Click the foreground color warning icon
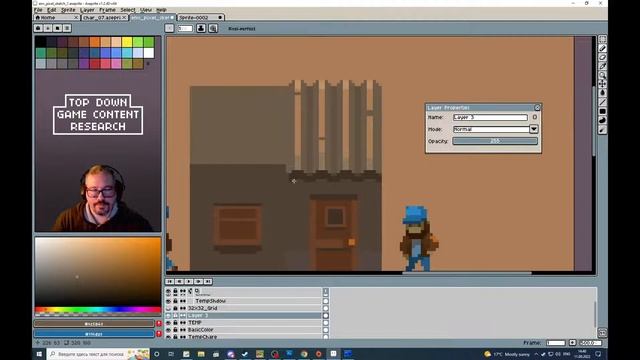This screenshot has height=360, width=640. click(159, 324)
